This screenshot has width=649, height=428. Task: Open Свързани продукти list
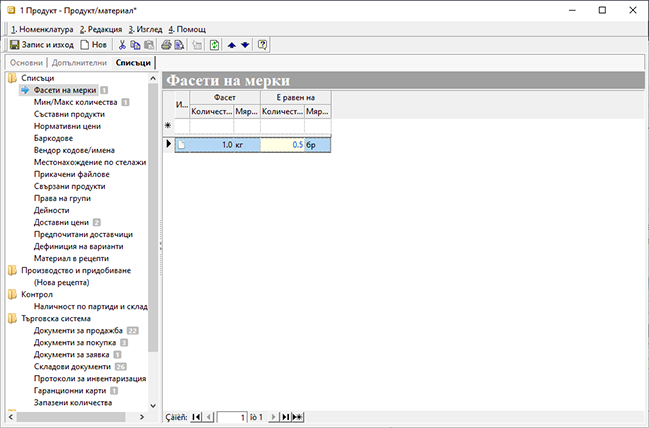coord(70,186)
